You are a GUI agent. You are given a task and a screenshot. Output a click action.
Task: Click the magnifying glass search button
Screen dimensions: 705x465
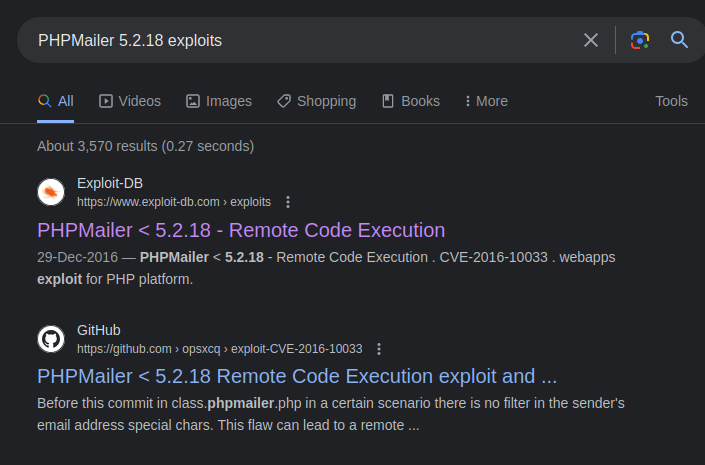click(680, 40)
